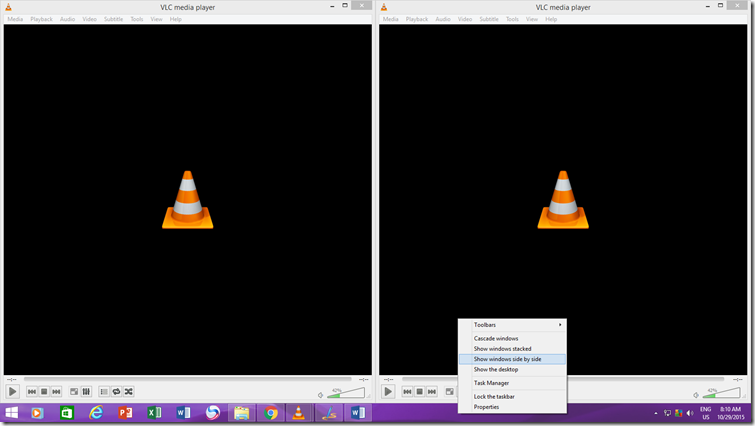
Task: Click the seek bar in the right VLC window
Action: tap(648, 379)
